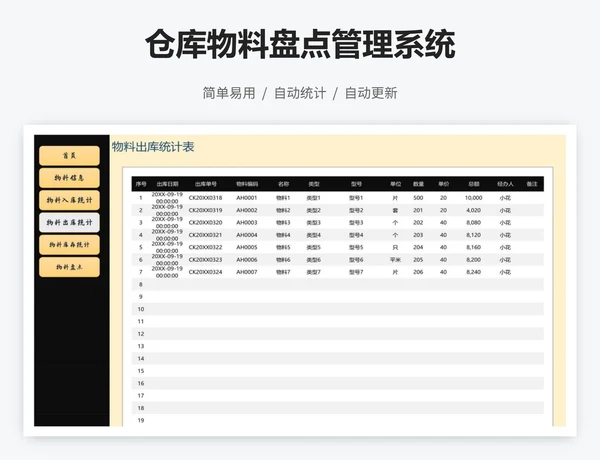Viewport: 600px width, 460px height.
Task: Click the 出库日期 column header
Action: point(167,184)
